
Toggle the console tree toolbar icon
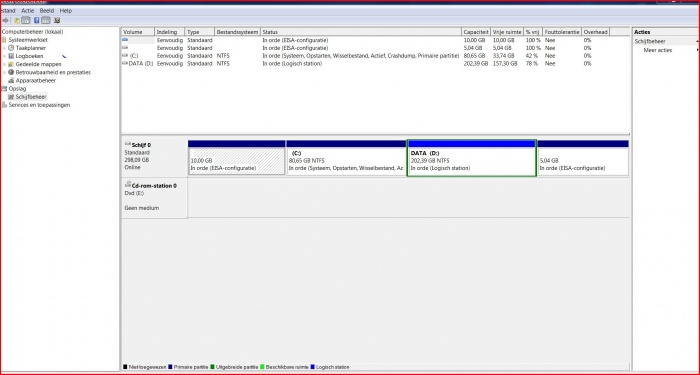pyautogui.click(x=26, y=21)
